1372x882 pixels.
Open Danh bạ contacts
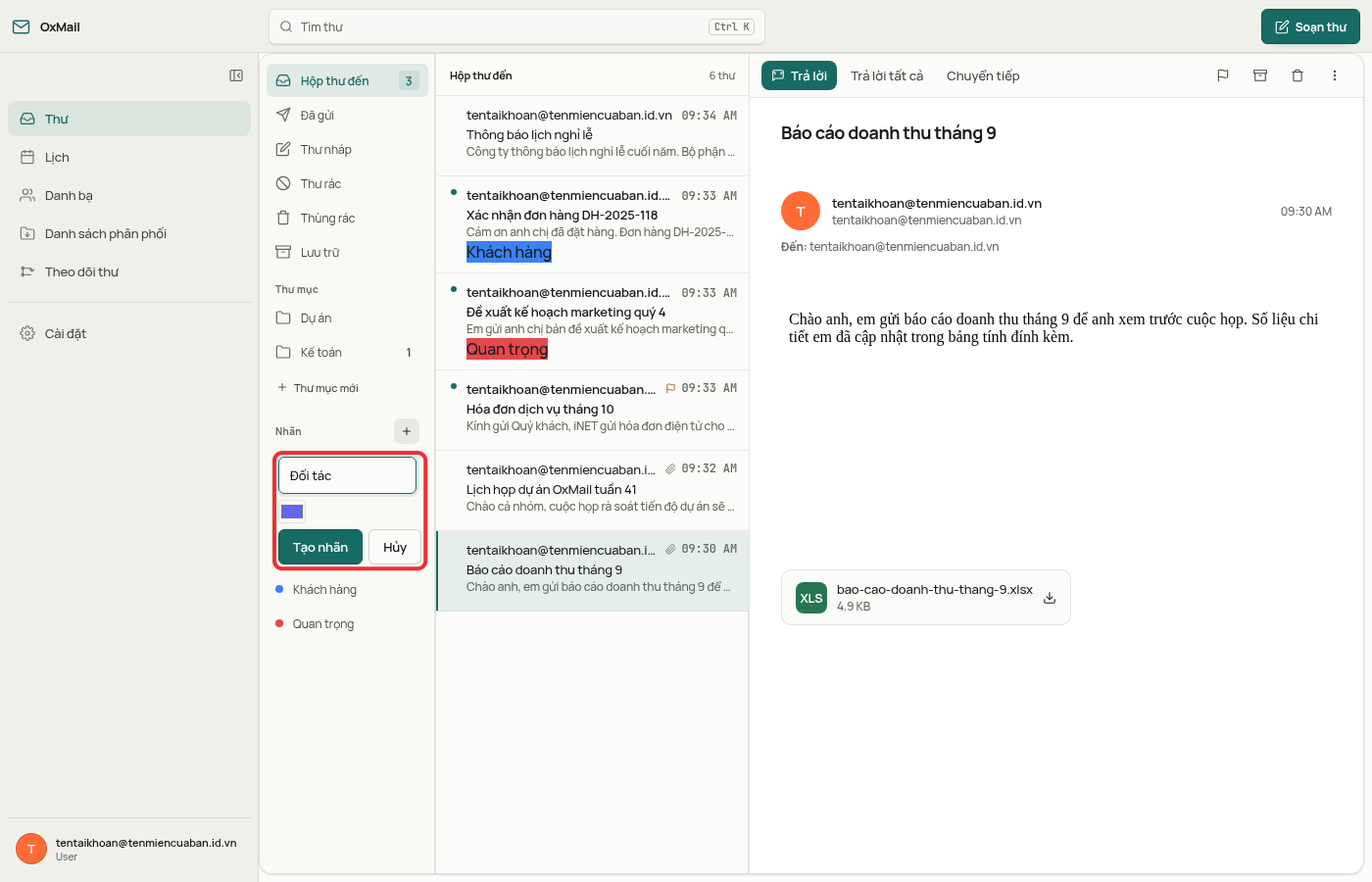point(129,195)
